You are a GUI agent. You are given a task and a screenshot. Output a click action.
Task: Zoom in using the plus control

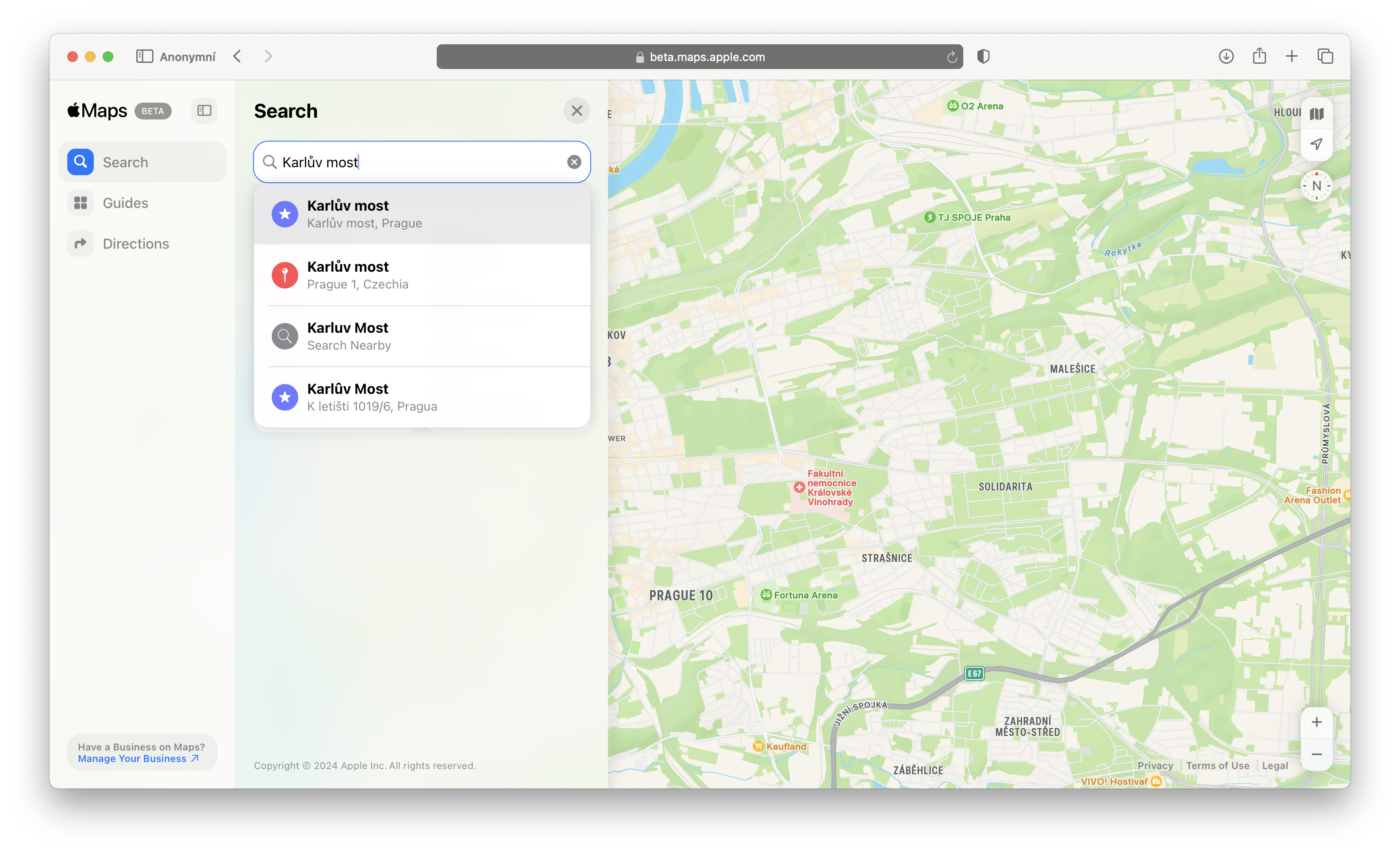[x=1316, y=722]
